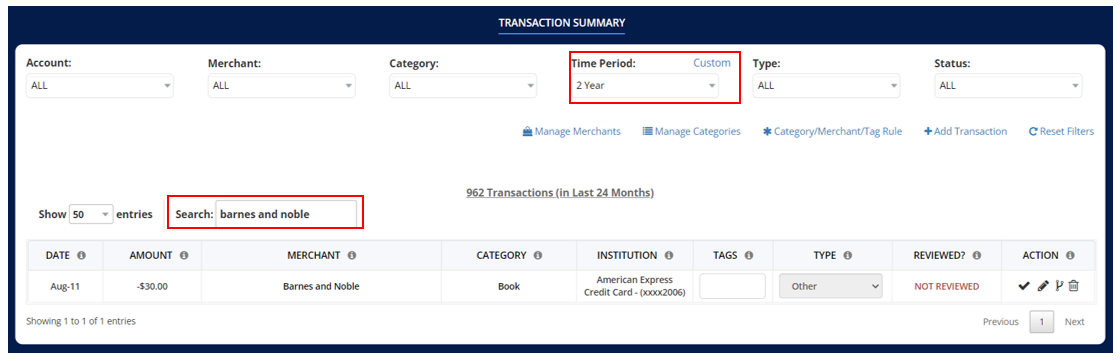Click the REVIEWED? column info icon

[x=976, y=255]
